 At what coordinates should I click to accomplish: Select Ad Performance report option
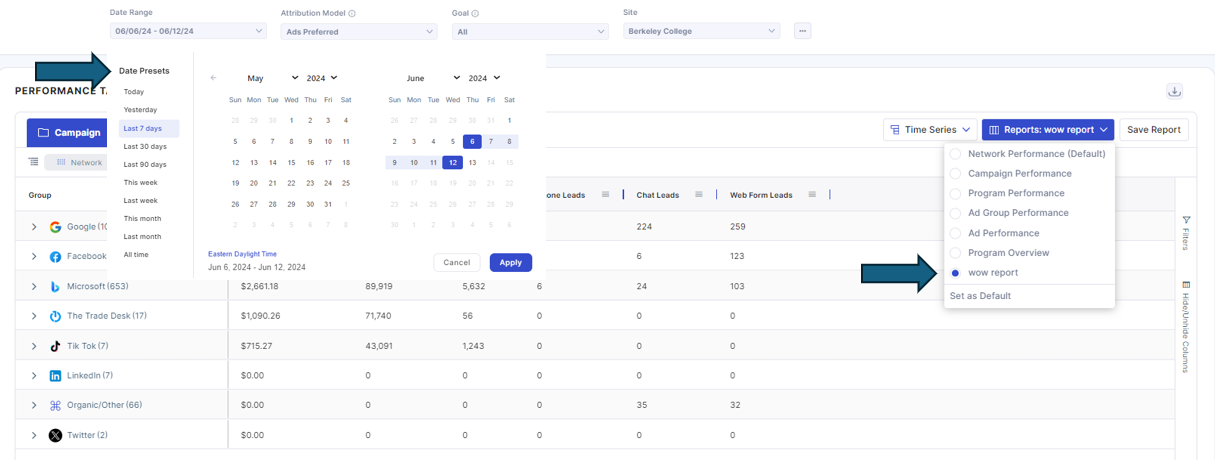pos(993,233)
